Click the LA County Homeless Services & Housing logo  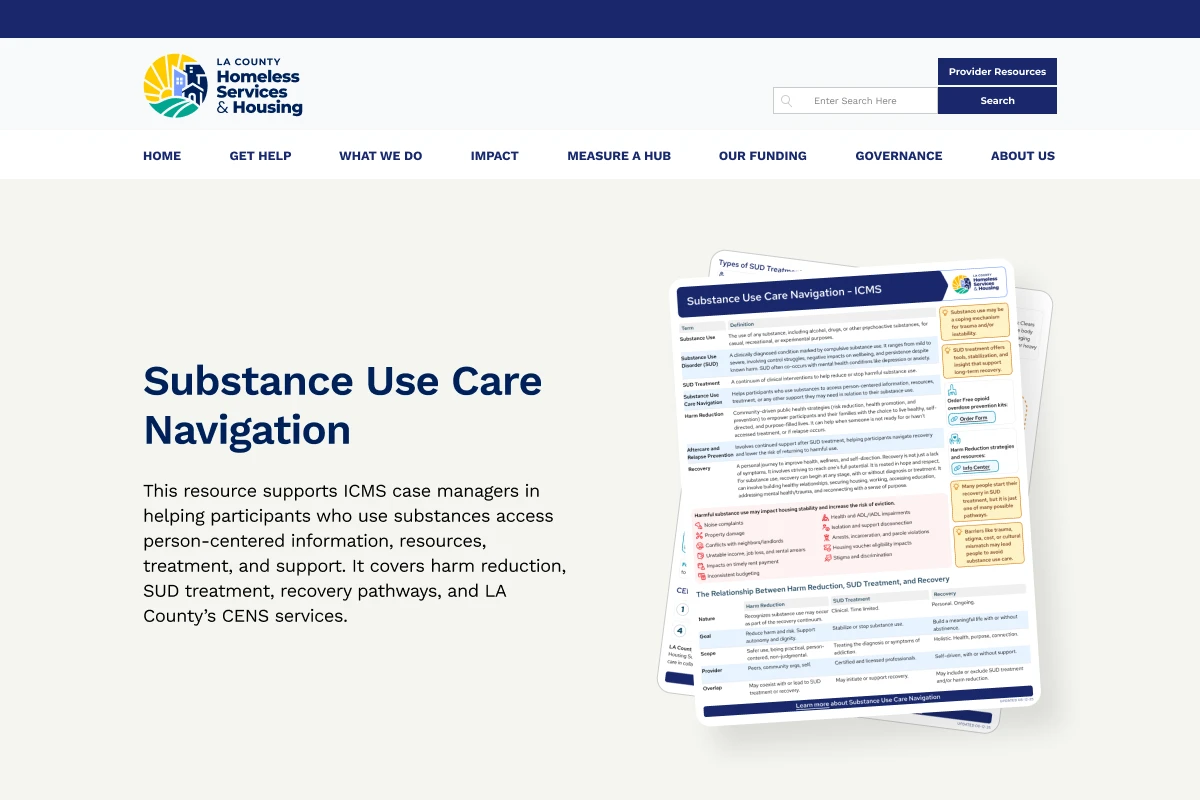click(223, 86)
